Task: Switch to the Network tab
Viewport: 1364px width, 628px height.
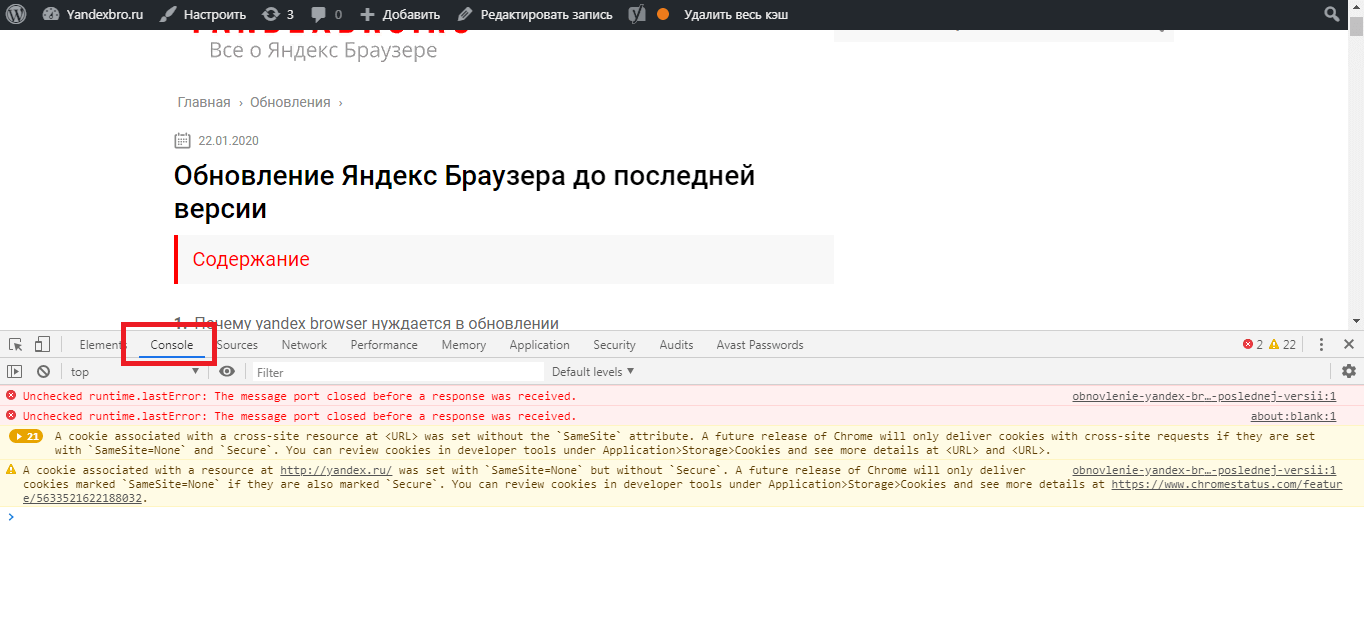Action: [x=304, y=345]
